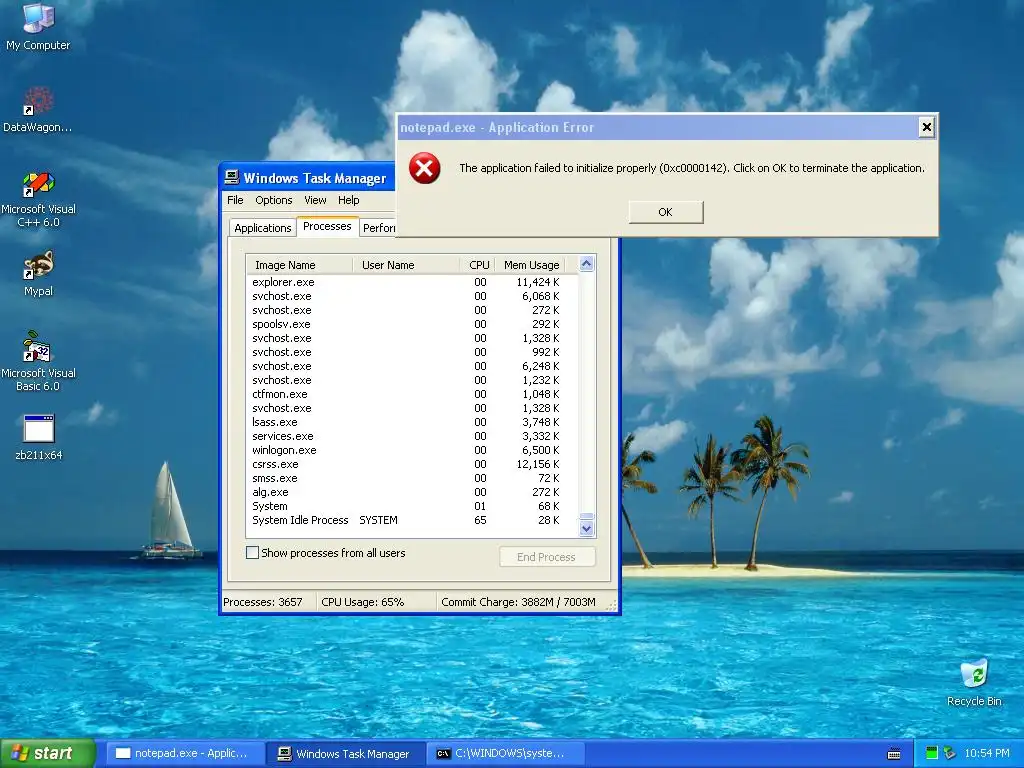Open the Start menu

(x=48, y=753)
